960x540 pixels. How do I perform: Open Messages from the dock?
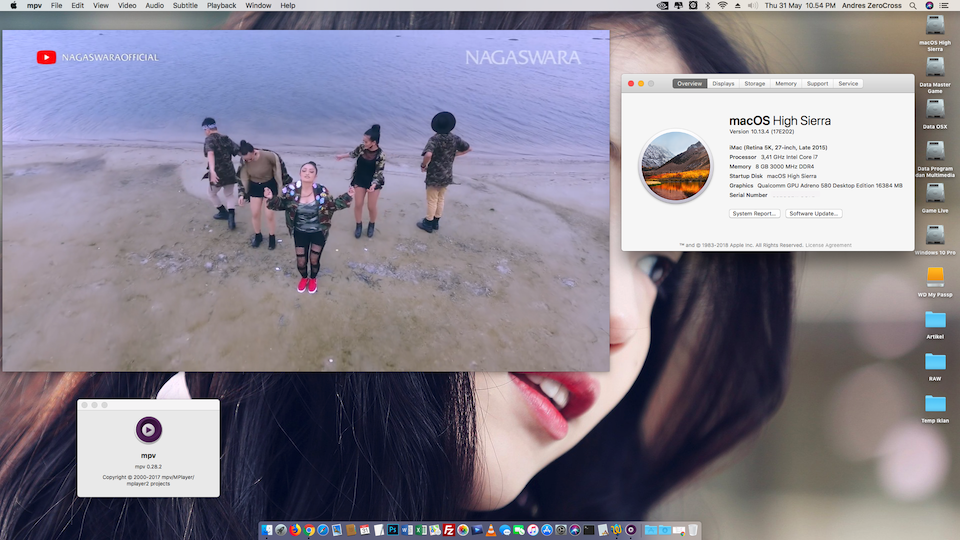505,530
